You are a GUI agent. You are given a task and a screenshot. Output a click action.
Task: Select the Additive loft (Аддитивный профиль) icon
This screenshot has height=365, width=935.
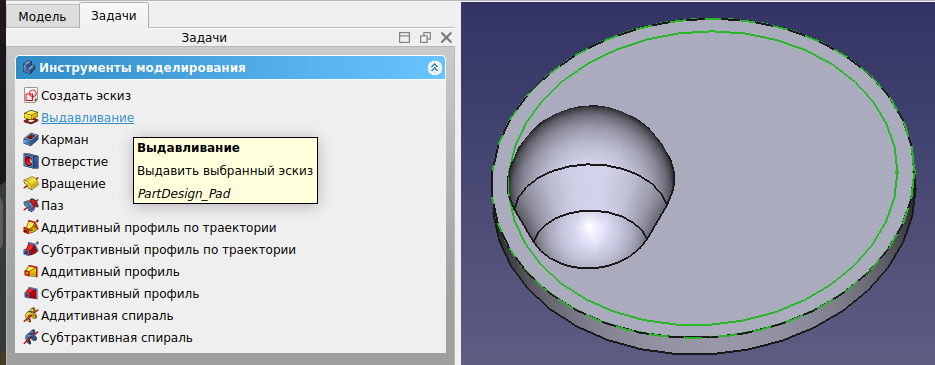[x=30, y=272]
